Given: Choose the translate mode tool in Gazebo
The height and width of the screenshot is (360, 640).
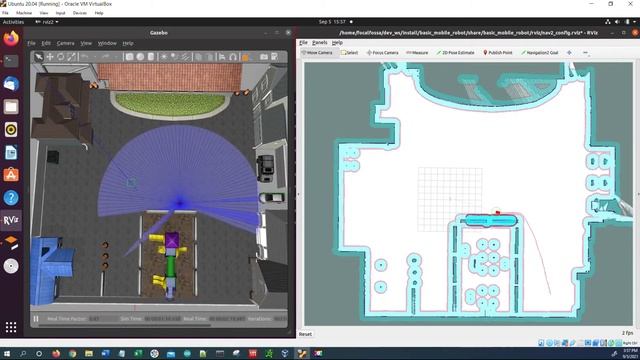Looking at the screenshot, I should pos(50,57).
